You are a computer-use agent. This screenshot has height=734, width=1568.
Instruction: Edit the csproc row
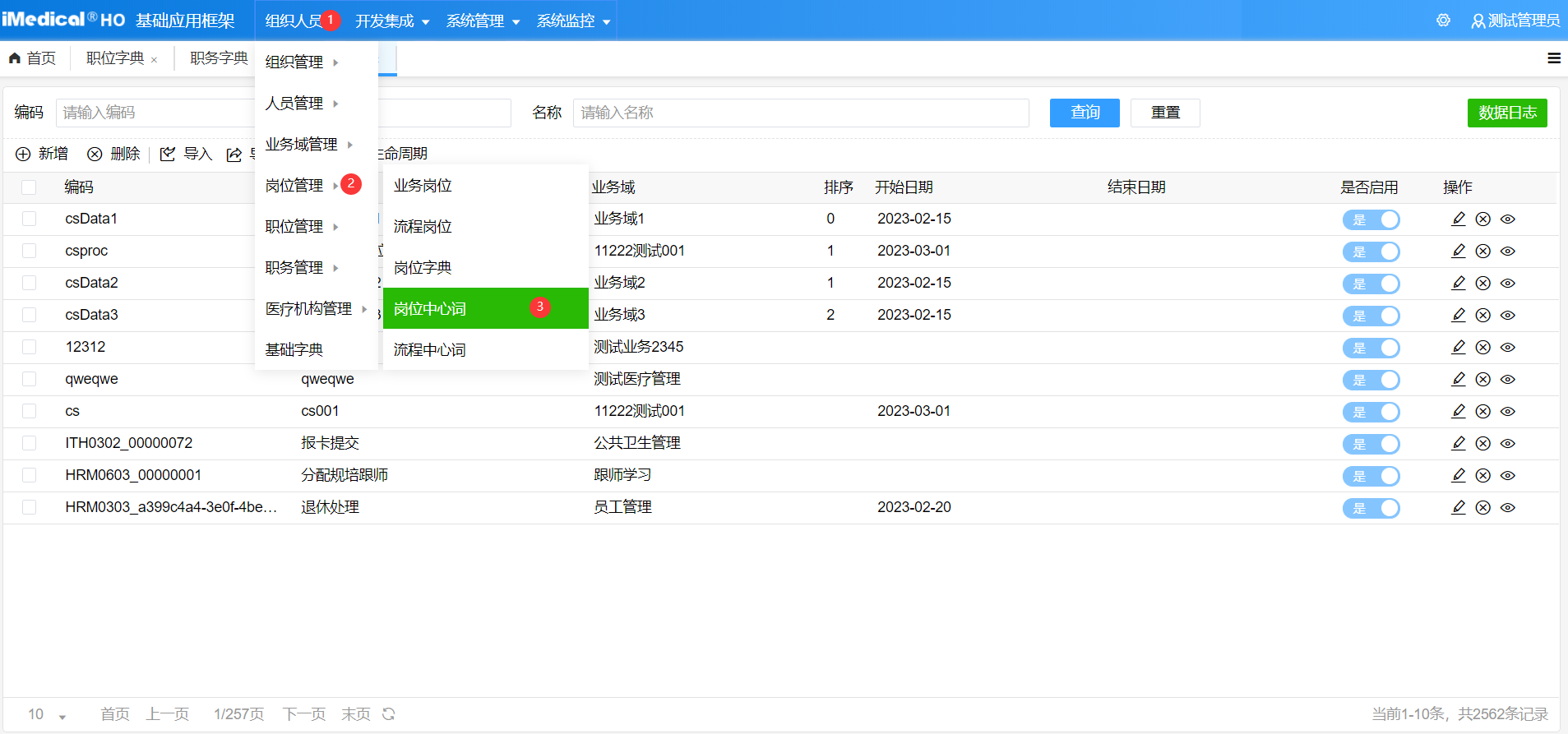coord(1459,251)
